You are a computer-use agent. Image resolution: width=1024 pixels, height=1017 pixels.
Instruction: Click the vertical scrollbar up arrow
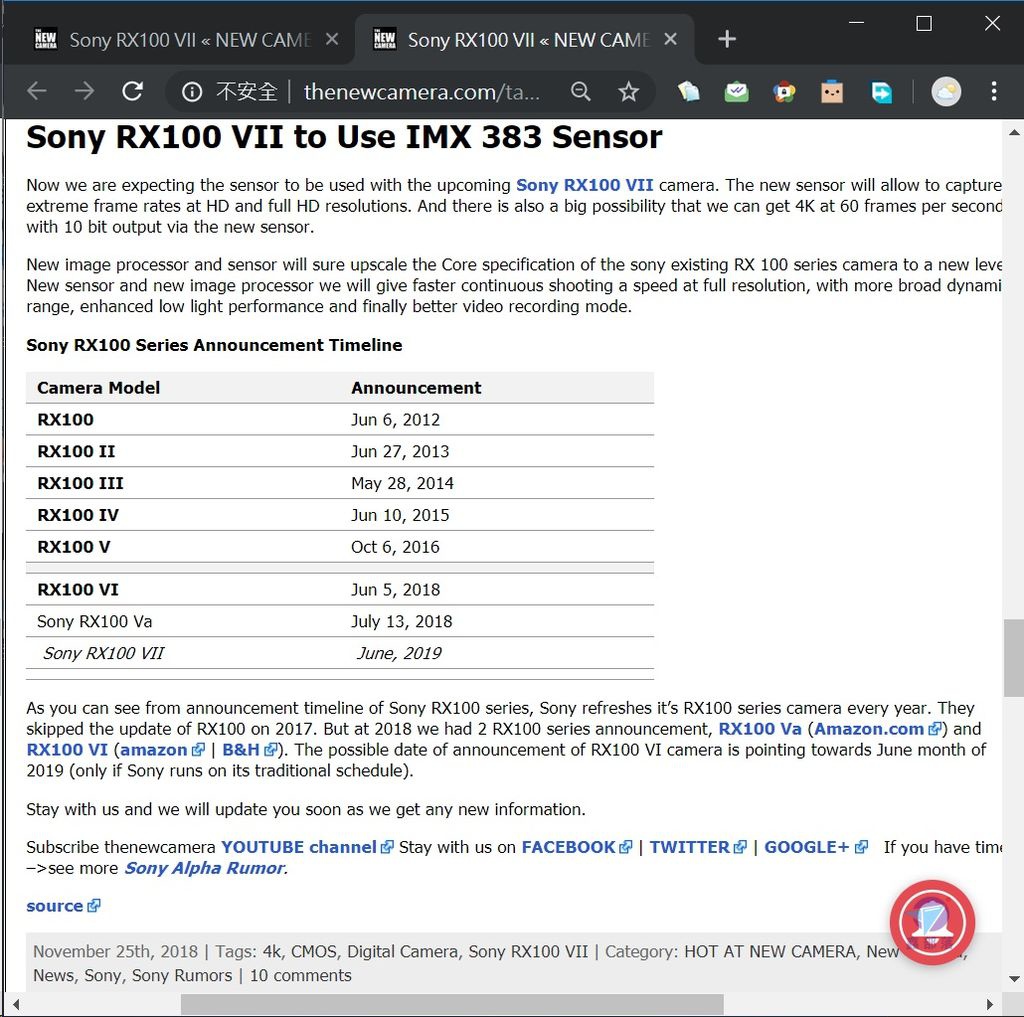click(1014, 133)
